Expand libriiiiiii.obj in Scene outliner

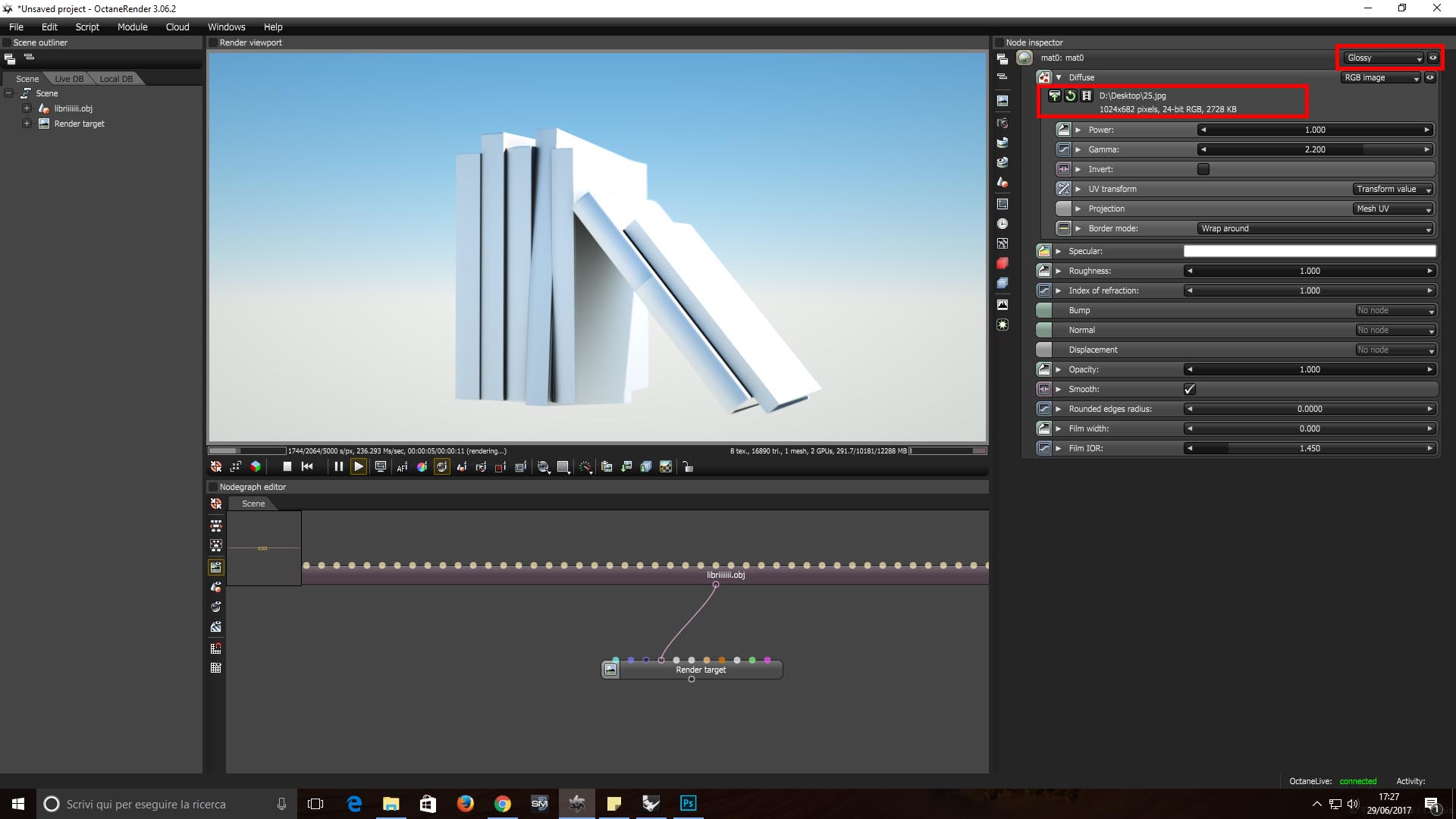coord(27,108)
